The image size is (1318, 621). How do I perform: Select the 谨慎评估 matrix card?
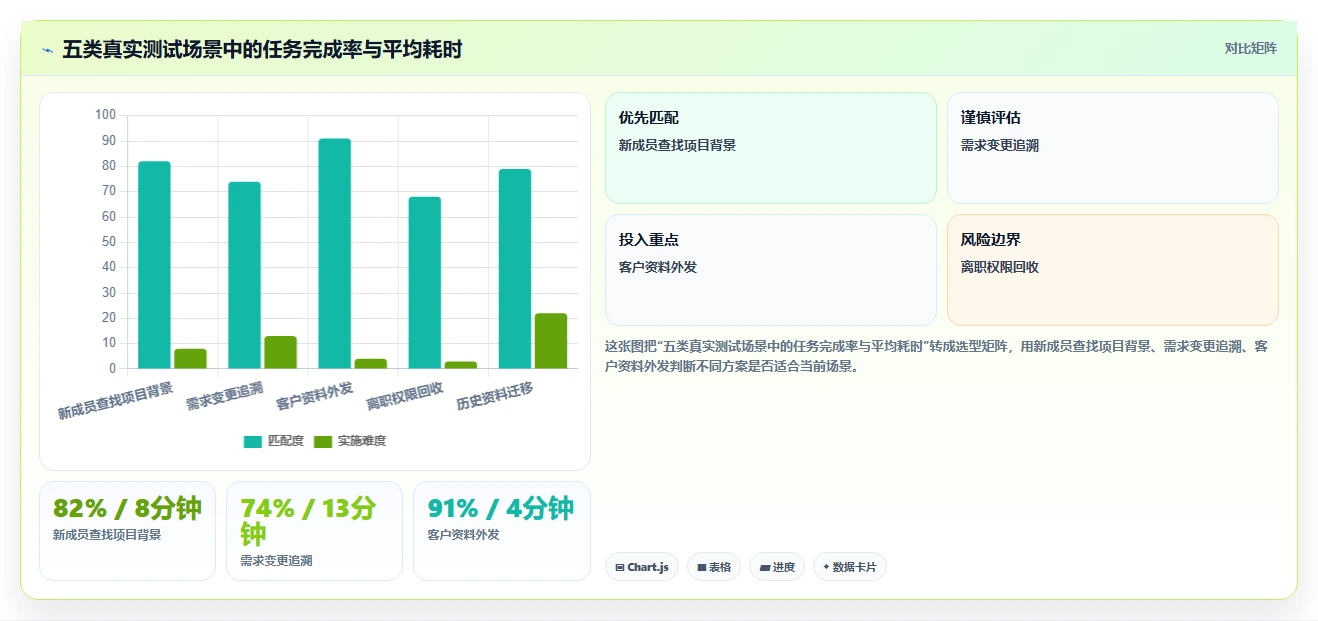(x=1113, y=148)
